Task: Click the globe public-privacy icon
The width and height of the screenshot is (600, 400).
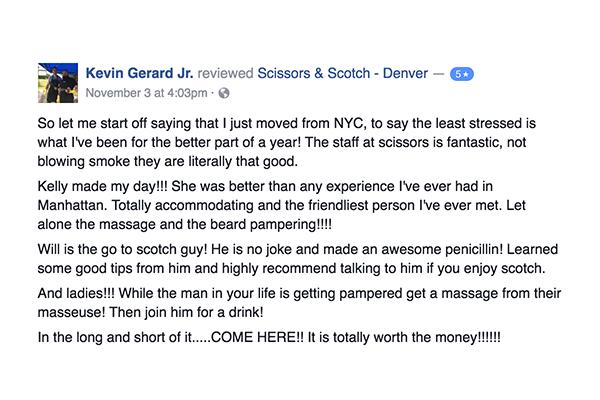Action: (x=224, y=93)
